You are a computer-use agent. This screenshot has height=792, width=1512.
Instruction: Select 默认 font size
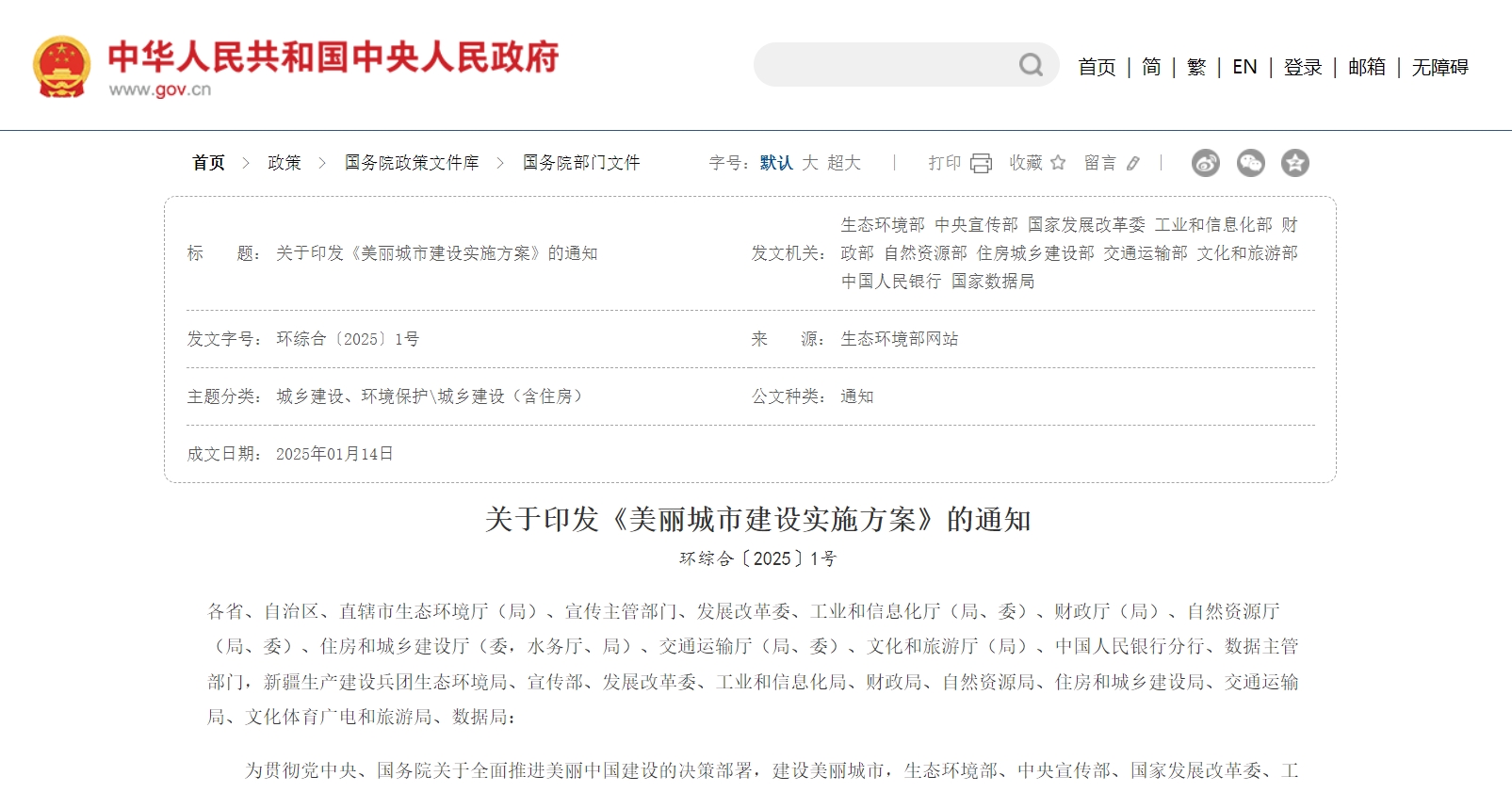click(776, 163)
